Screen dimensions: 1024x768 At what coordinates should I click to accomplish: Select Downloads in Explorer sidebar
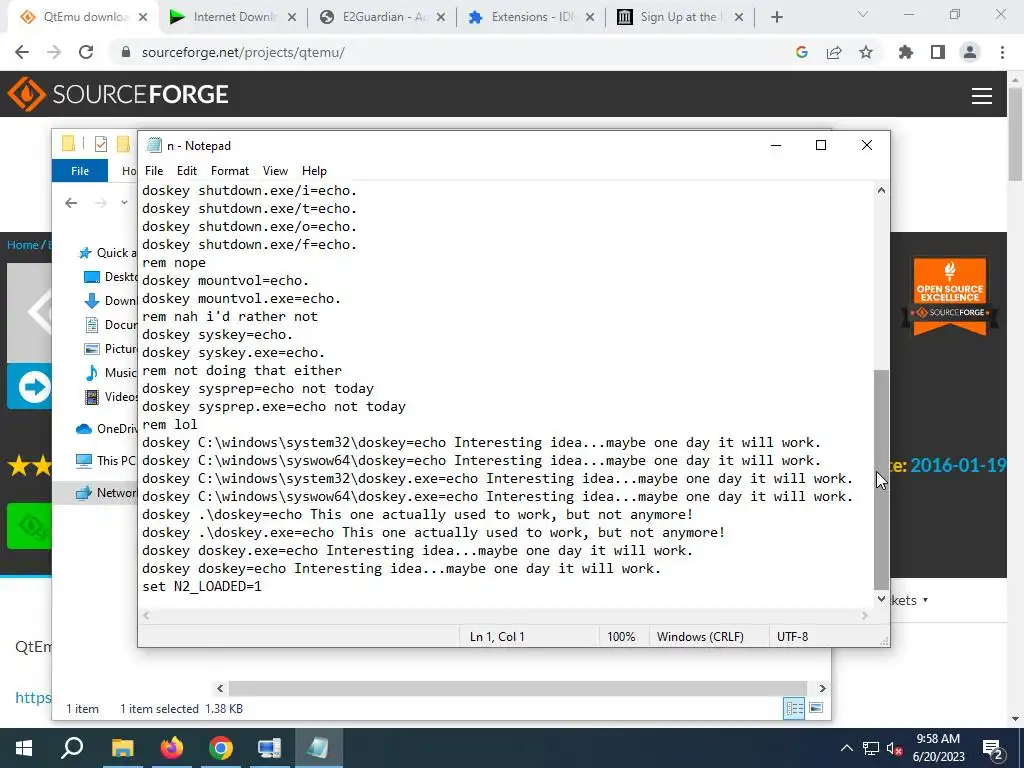pos(111,301)
